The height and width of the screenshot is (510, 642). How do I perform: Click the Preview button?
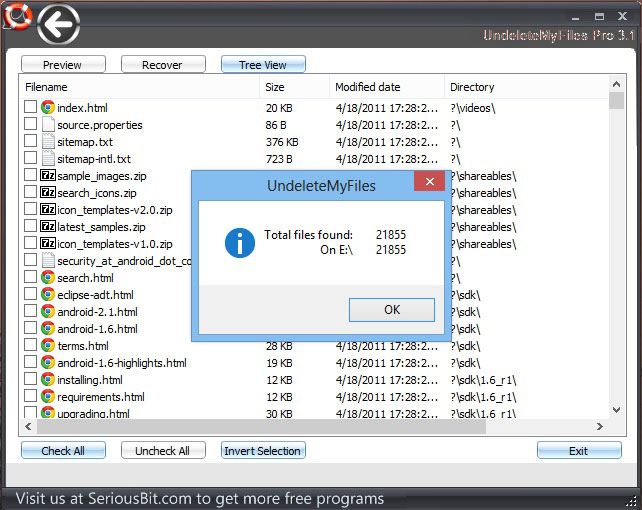click(63, 65)
